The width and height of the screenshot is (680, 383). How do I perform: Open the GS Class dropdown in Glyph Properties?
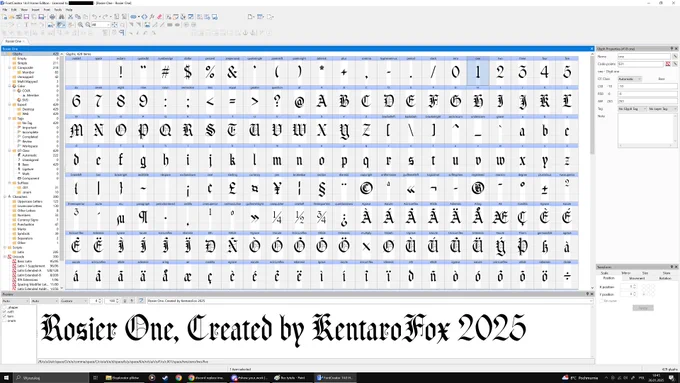click(x=629, y=79)
